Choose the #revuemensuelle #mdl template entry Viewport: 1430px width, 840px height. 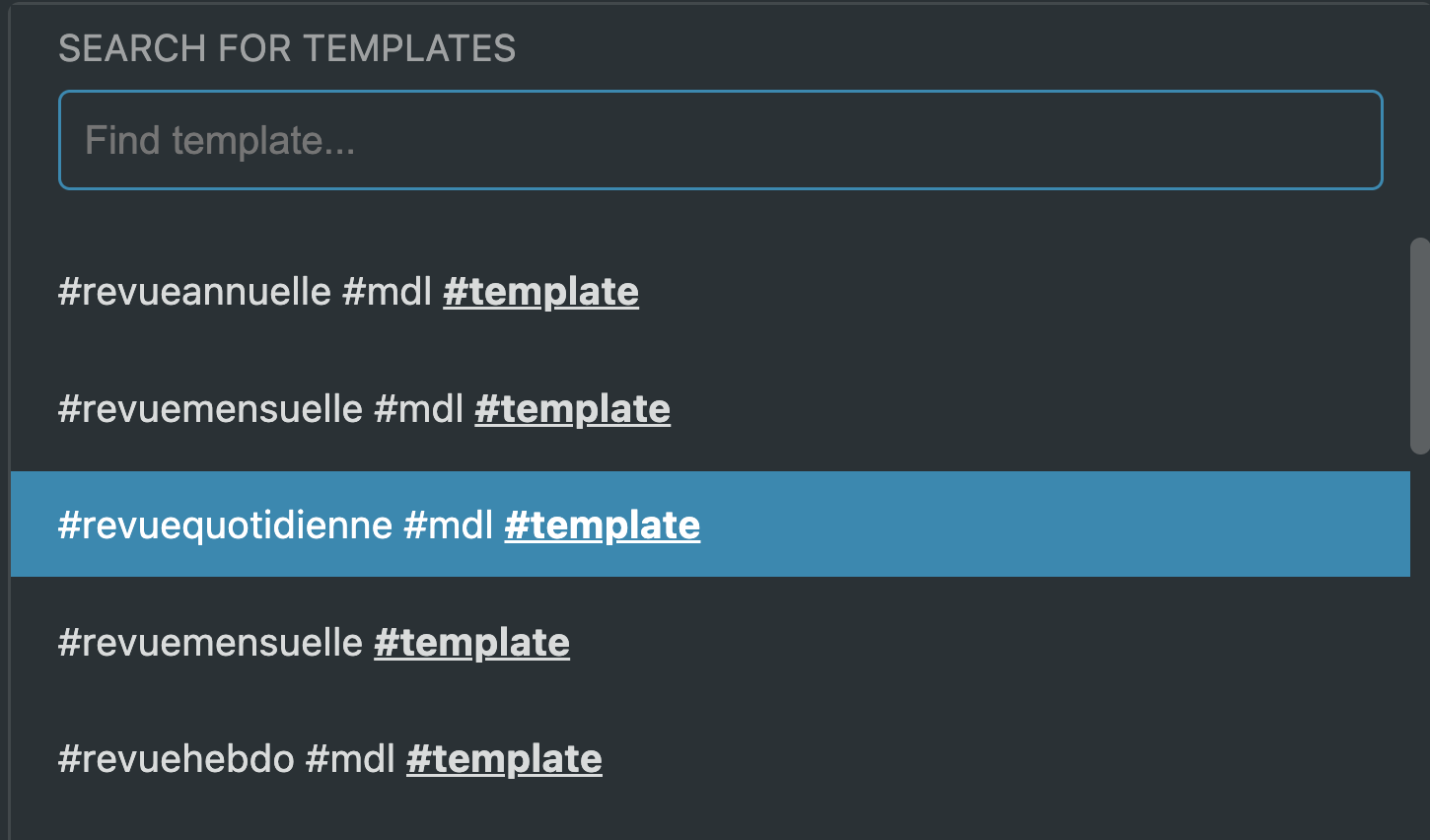click(710, 409)
